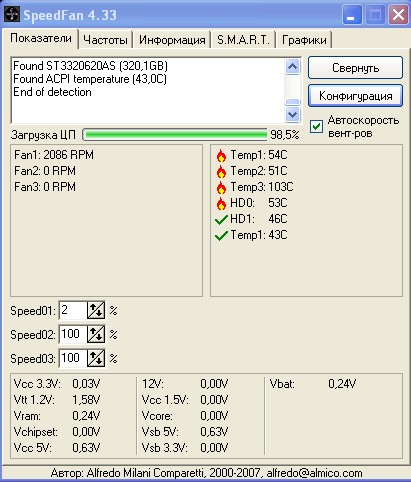Click the 'Vcore:' voltage label
Image resolution: width=411 pixels, height=482 pixels.
pyautogui.click(x=157, y=416)
